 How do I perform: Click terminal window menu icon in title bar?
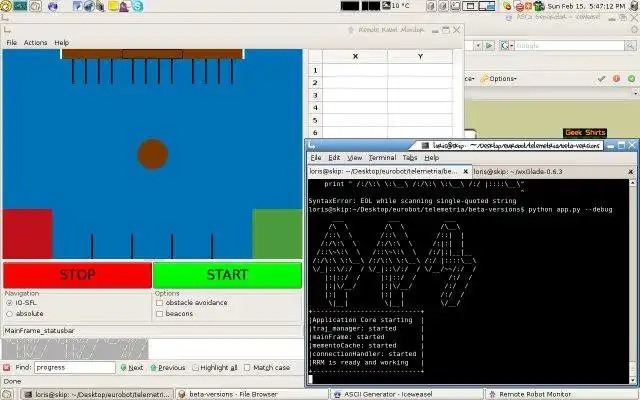point(311,145)
